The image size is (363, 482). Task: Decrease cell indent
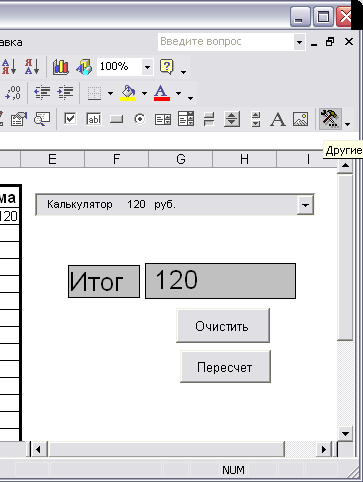42,93
